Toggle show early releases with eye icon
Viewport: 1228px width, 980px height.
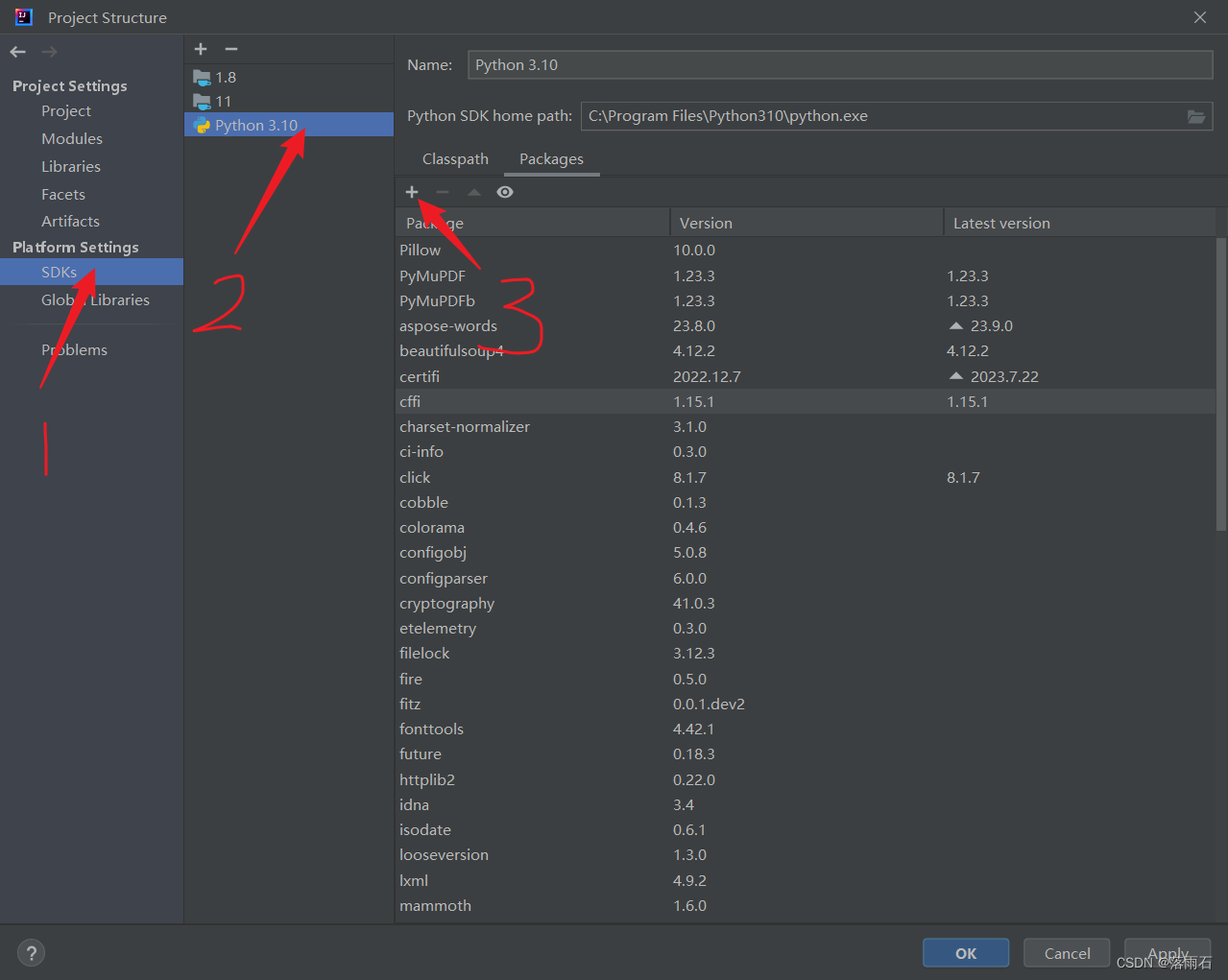point(504,192)
